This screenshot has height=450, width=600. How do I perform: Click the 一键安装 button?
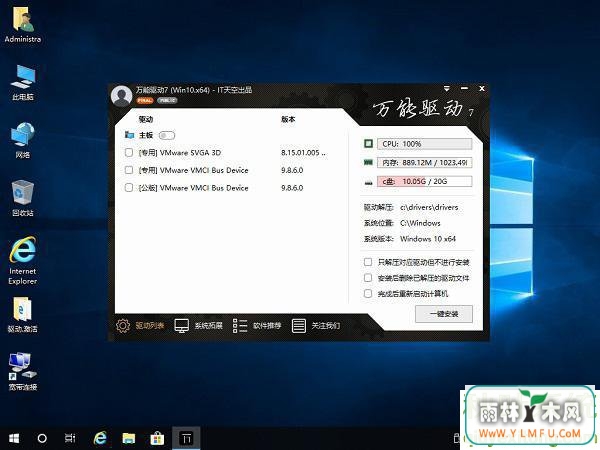coord(444,314)
